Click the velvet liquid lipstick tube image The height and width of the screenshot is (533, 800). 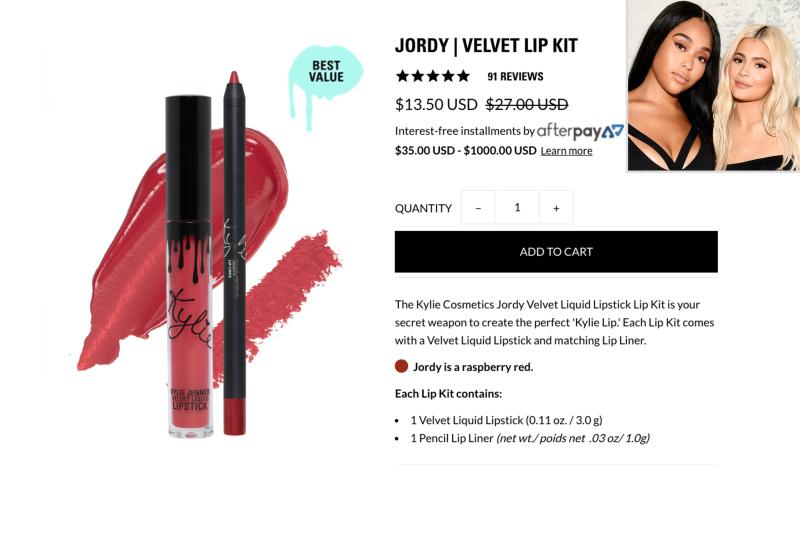tap(189, 265)
